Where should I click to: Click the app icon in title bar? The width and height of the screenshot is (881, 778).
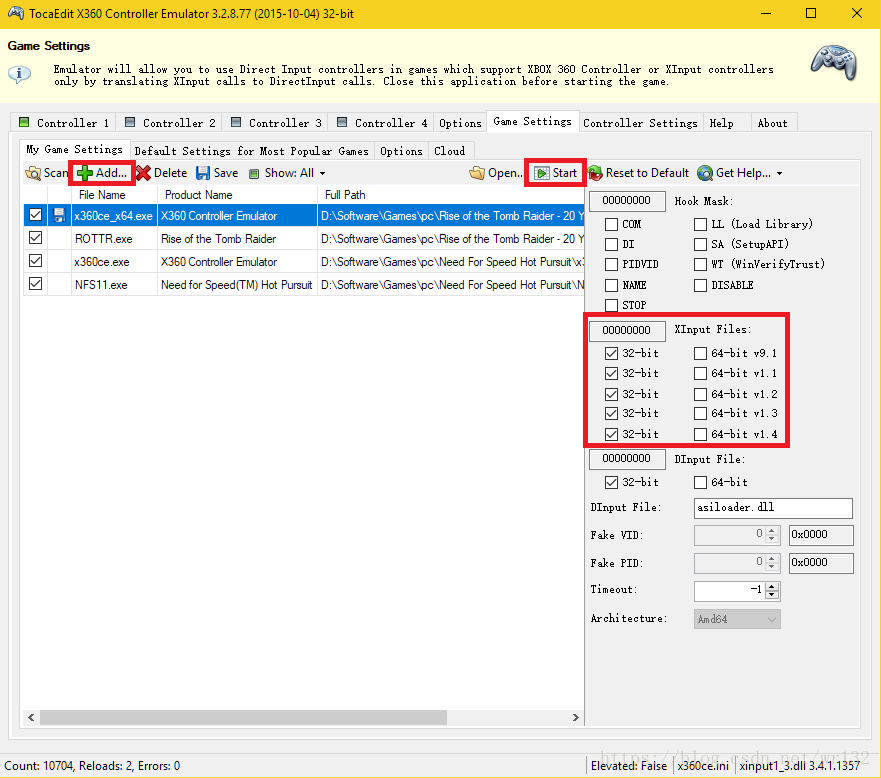[16, 13]
